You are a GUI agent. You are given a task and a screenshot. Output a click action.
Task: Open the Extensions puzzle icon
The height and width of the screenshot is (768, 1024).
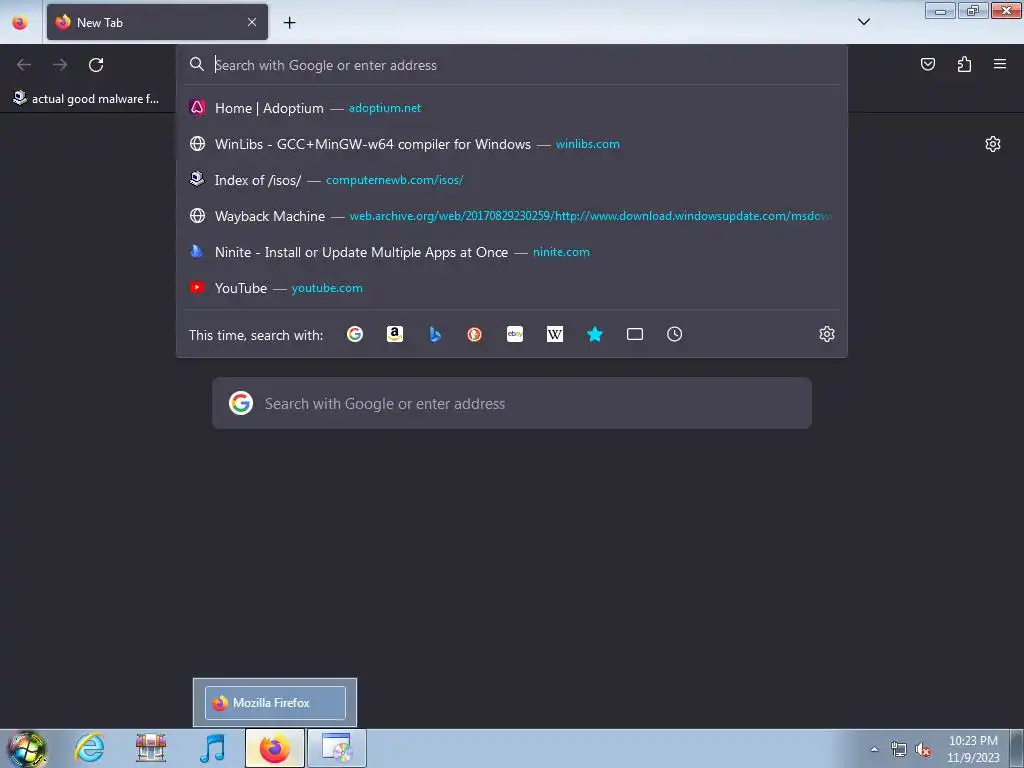[x=964, y=64]
